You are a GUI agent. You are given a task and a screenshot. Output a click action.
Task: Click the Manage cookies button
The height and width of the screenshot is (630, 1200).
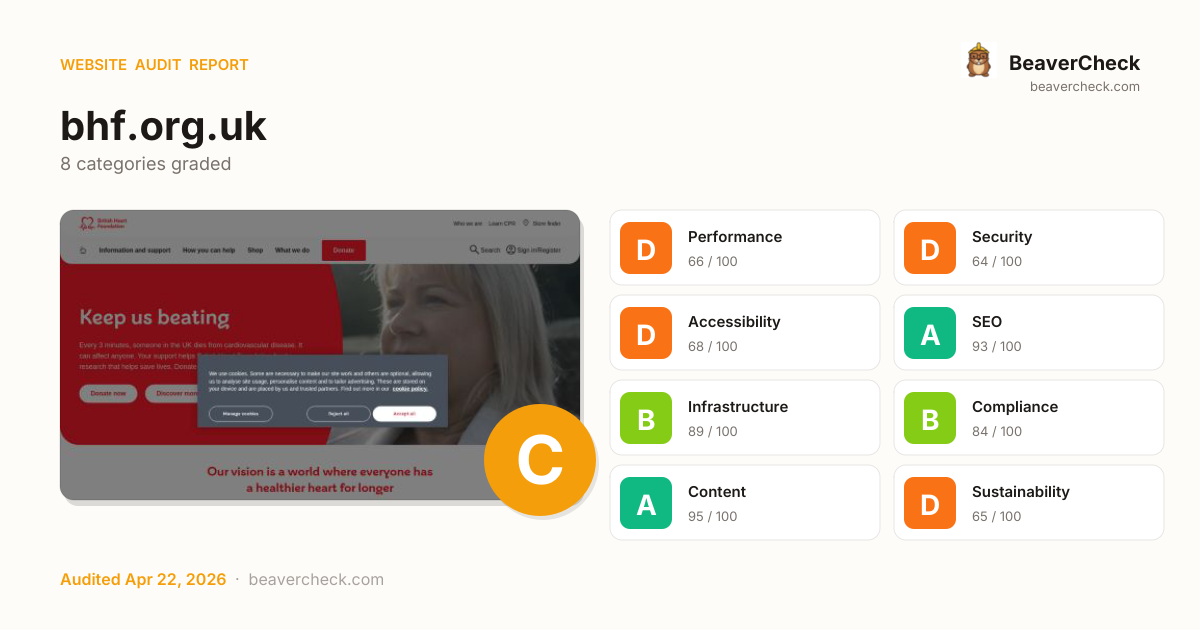(240, 413)
